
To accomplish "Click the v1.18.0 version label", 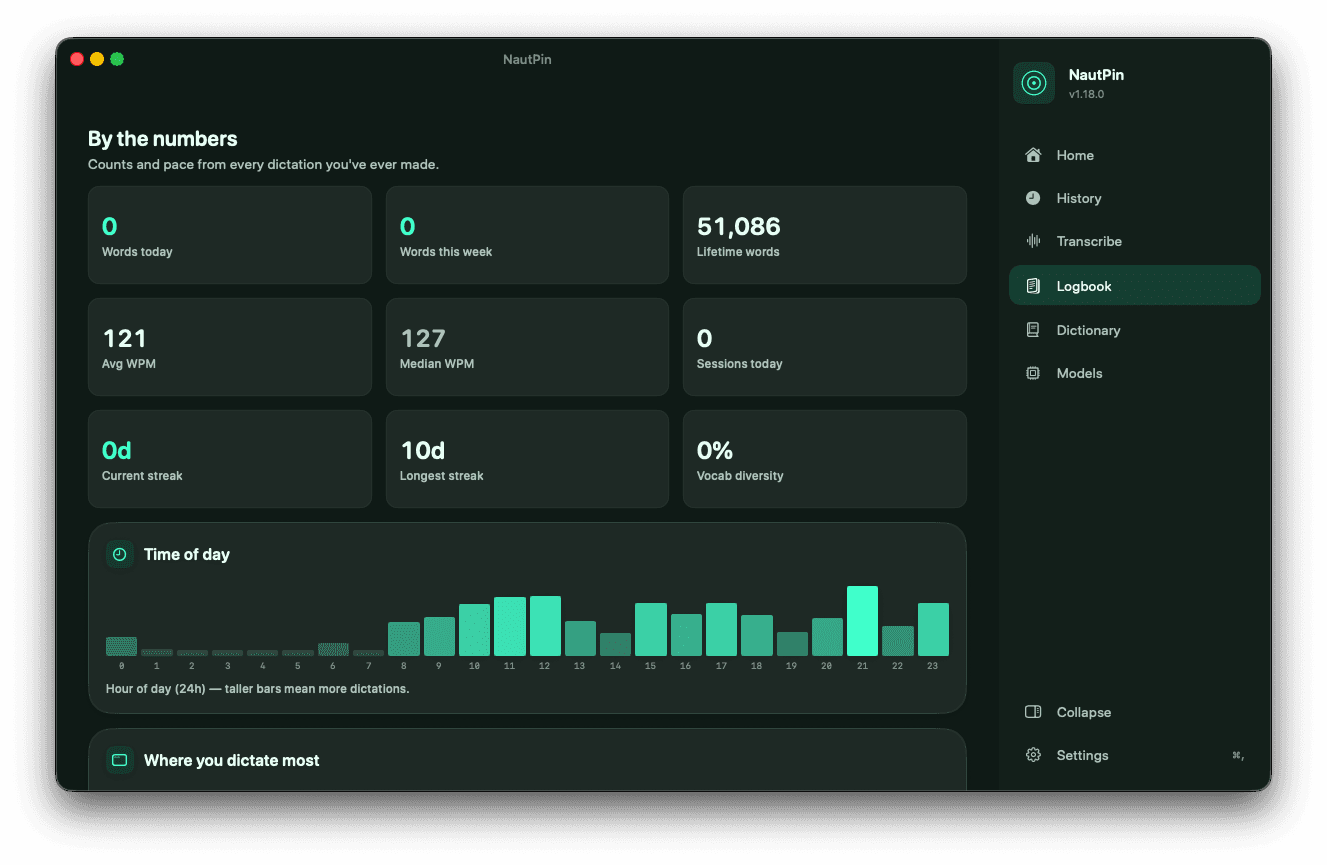I will (x=1086, y=94).
